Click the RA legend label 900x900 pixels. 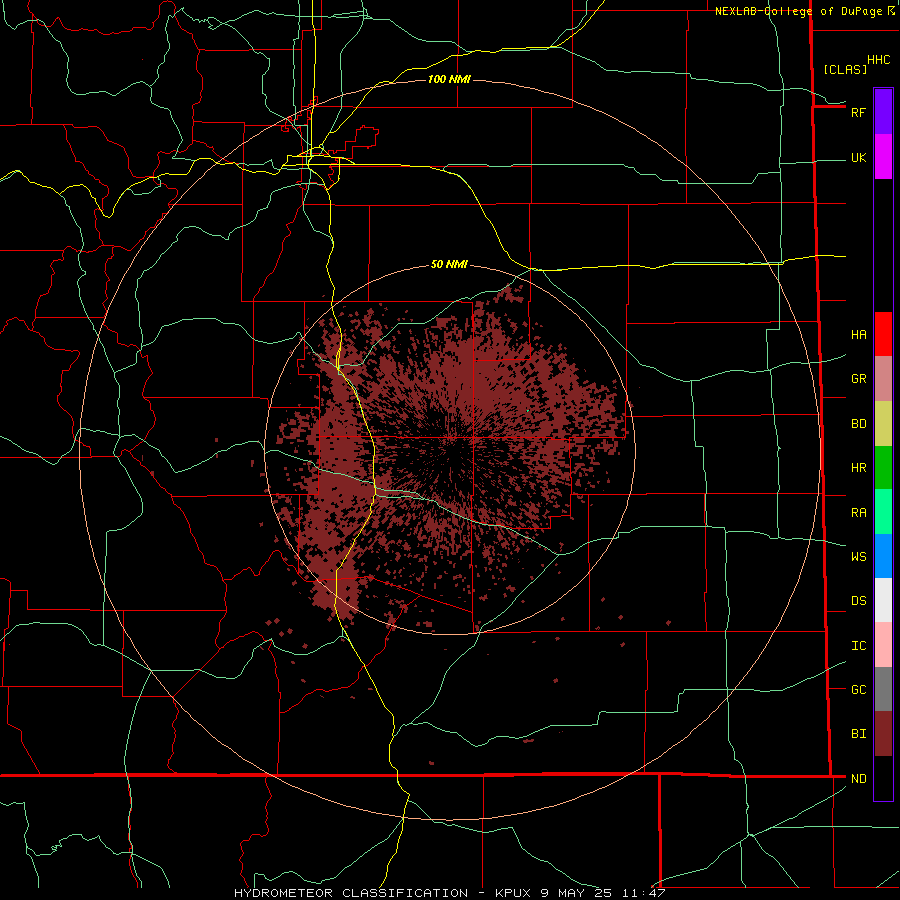pyautogui.click(x=858, y=513)
